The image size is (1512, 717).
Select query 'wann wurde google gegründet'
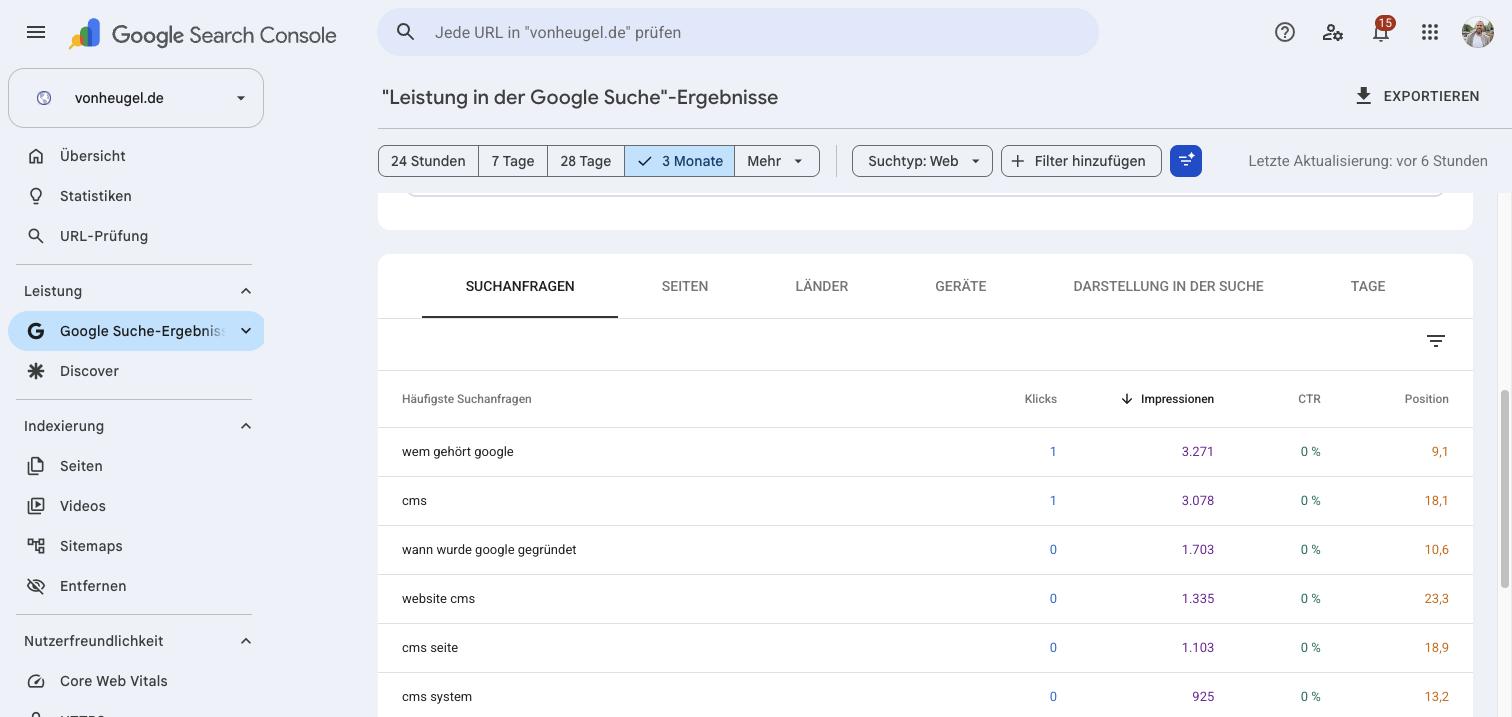(489, 550)
